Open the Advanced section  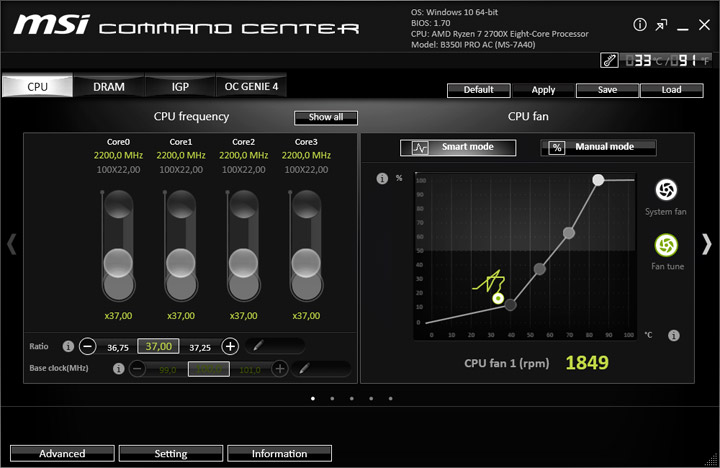click(62, 453)
